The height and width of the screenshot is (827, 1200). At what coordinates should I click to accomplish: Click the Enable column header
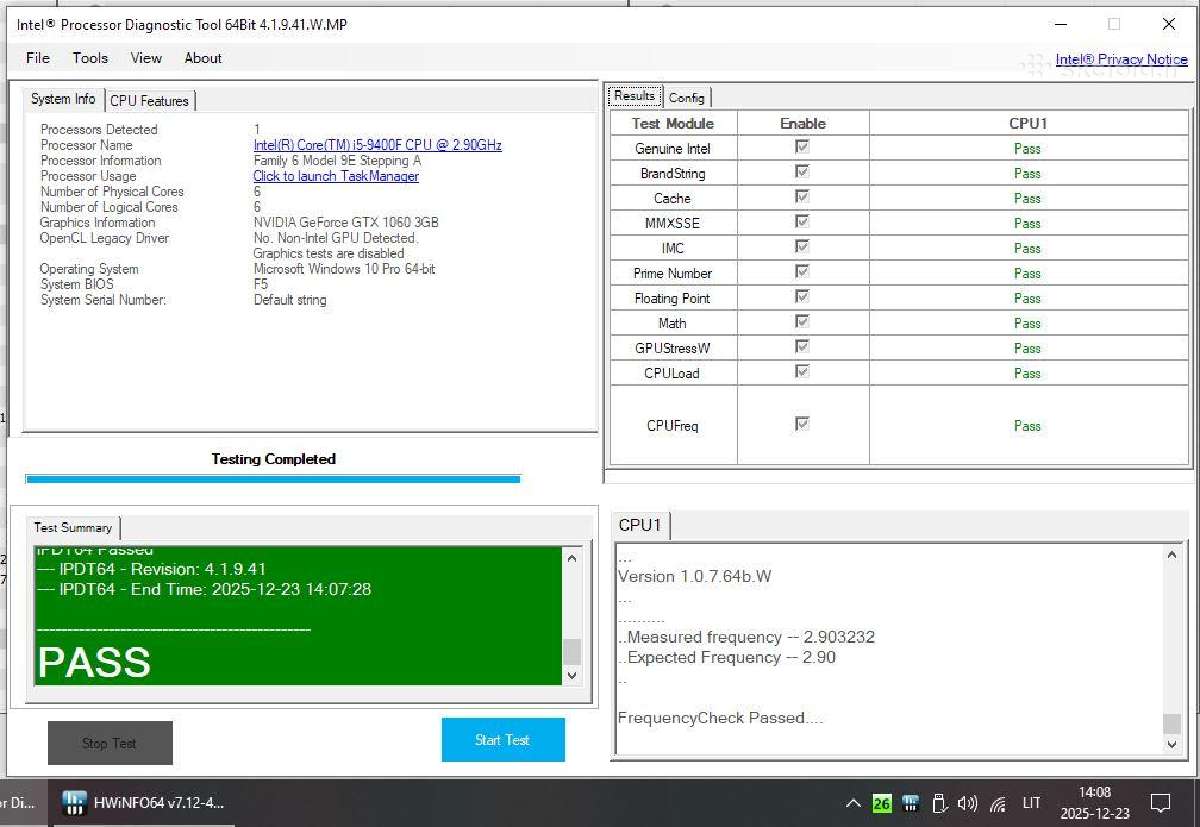pyautogui.click(x=803, y=123)
